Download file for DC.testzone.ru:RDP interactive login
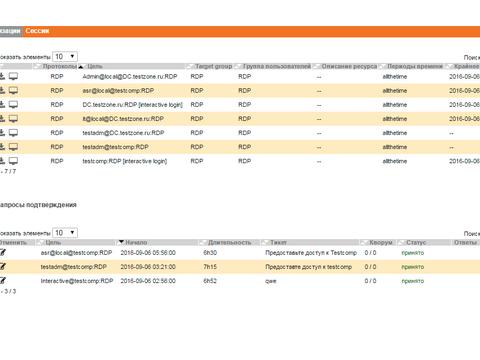The width and height of the screenshot is (480, 360). click(x=2, y=104)
